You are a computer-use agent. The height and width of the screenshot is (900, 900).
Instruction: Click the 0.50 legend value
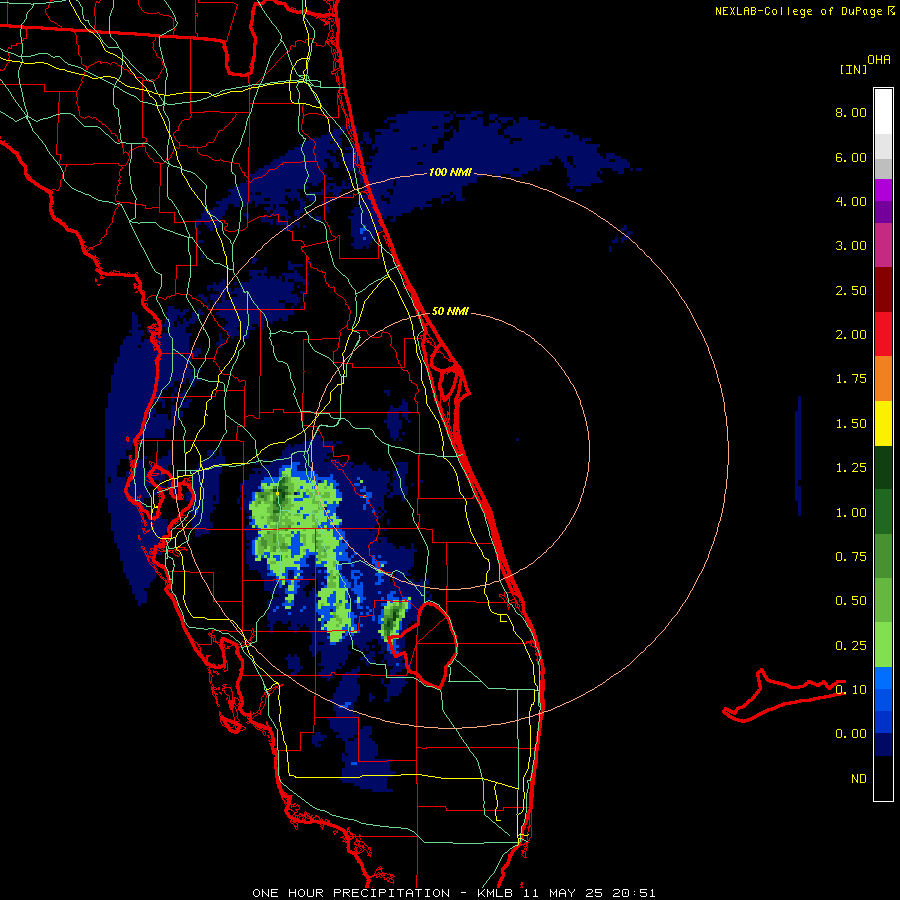851,601
